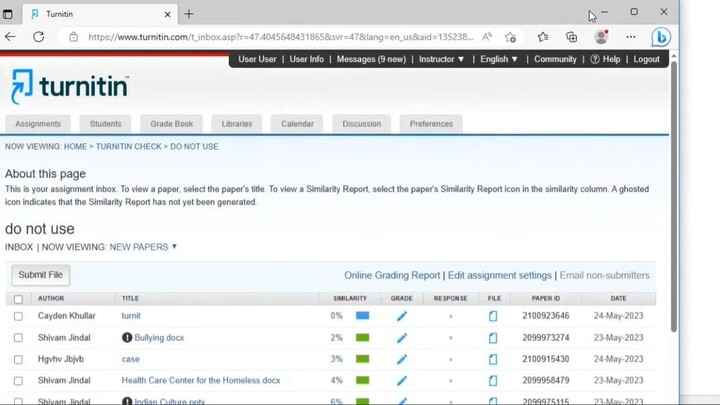Tick the select-all checkbox in the table header
Image resolution: width=720 pixels, height=405 pixels.
pyautogui.click(x=18, y=299)
